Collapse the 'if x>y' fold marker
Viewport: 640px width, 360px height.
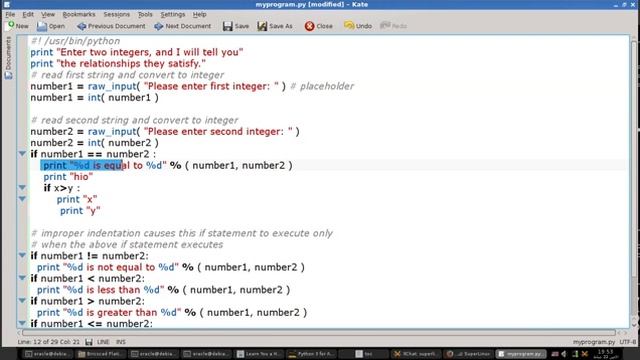tap(22, 188)
